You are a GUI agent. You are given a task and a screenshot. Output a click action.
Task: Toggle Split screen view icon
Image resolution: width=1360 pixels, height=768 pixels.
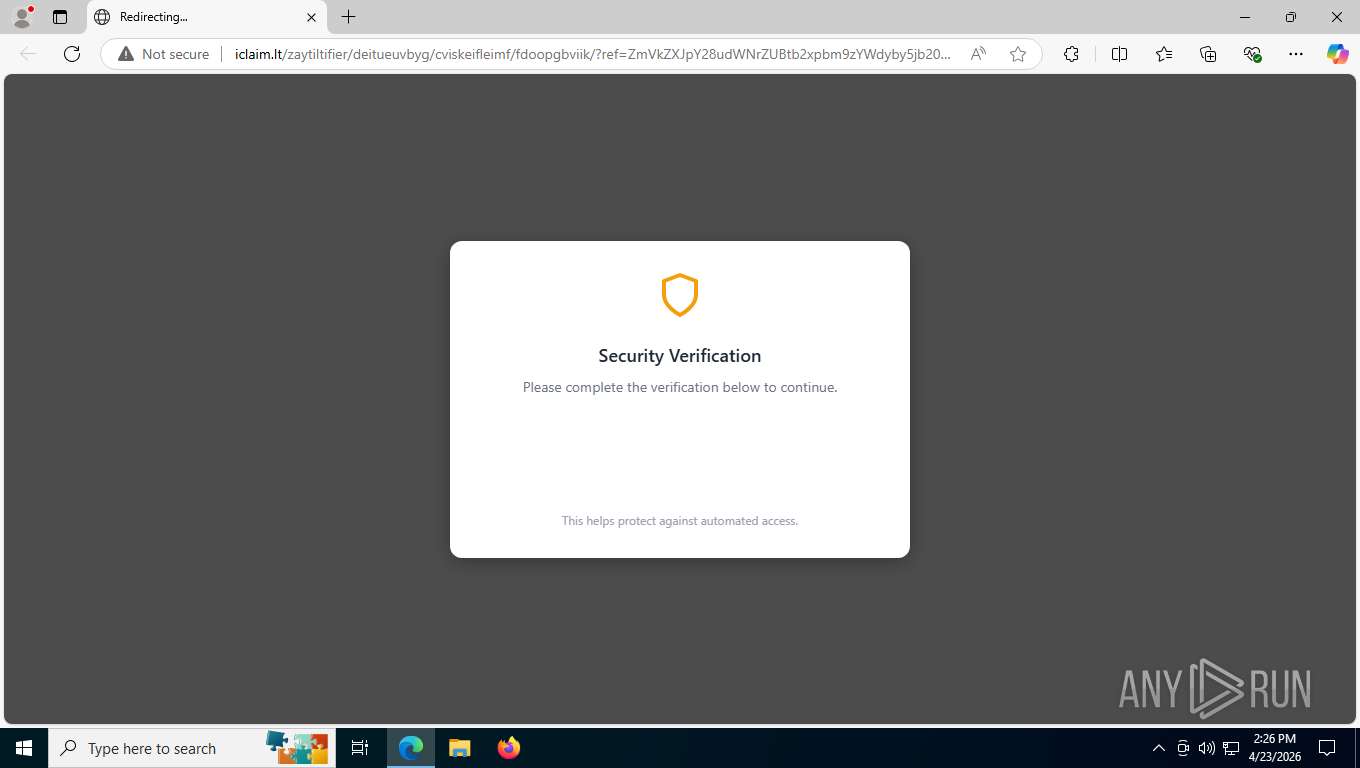1119,54
